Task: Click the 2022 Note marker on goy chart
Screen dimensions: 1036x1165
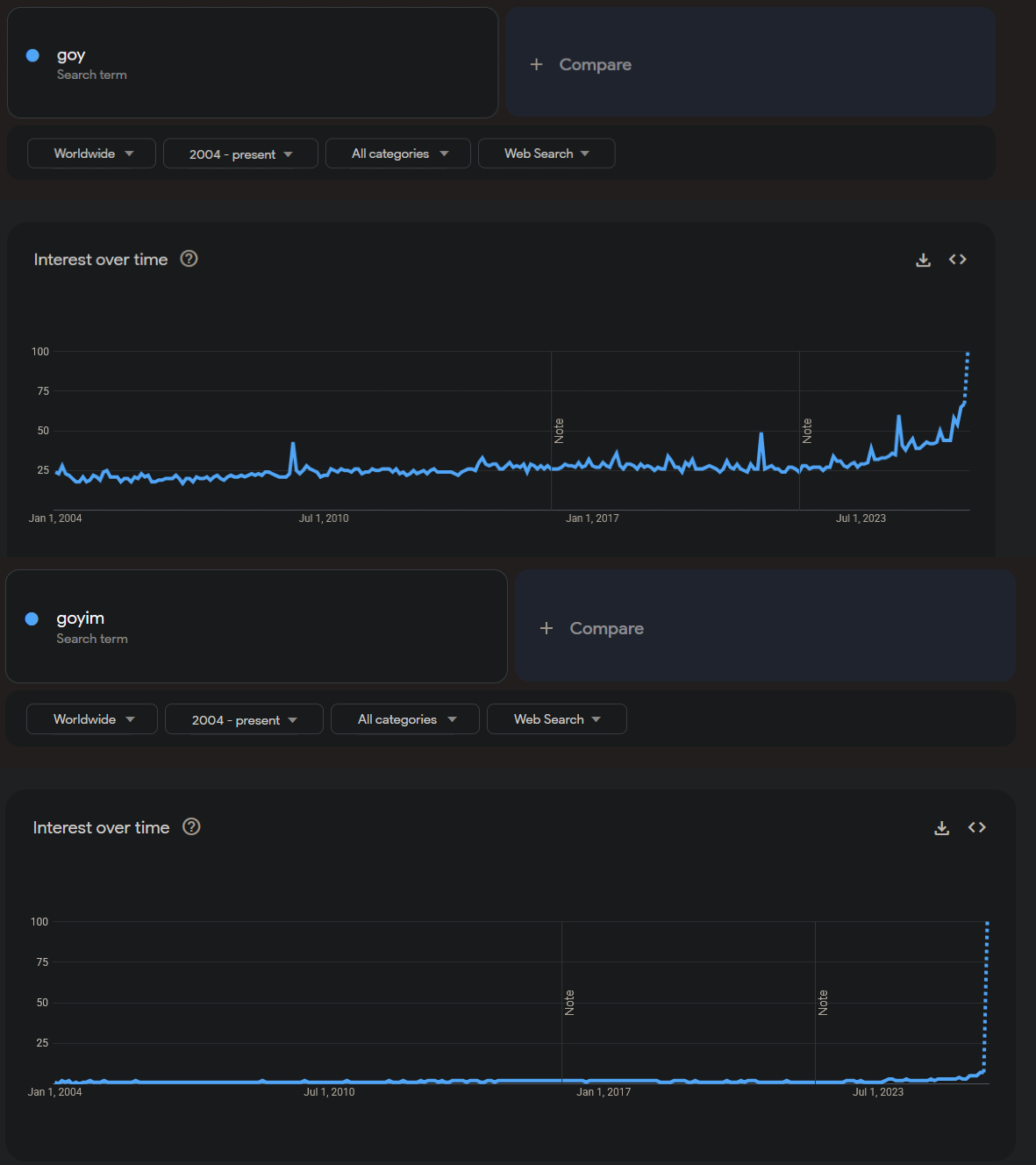Action: (807, 431)
